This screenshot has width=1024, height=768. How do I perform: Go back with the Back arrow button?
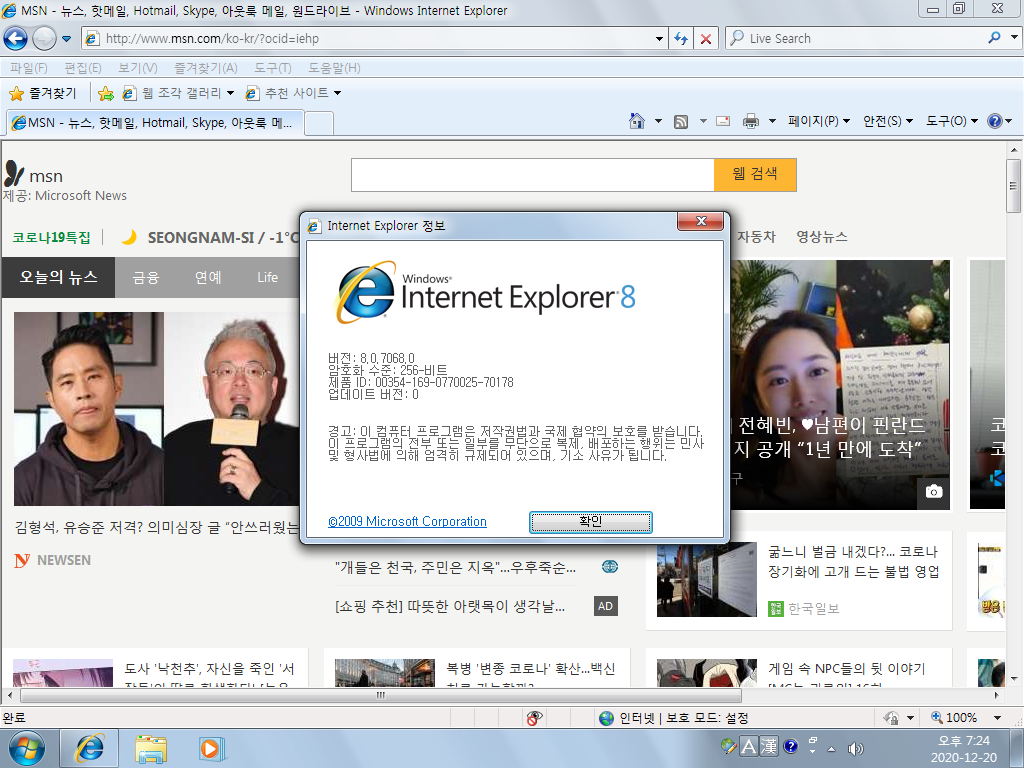point(15,39)
